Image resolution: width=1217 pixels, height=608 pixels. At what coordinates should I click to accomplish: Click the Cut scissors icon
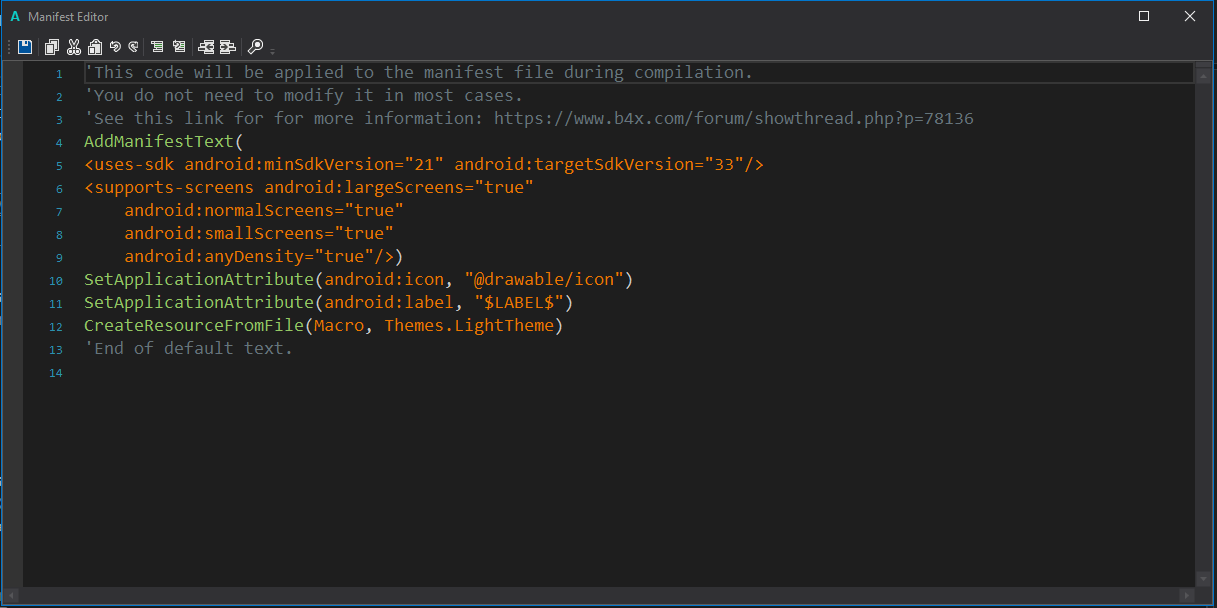click(x=74, y=46)
